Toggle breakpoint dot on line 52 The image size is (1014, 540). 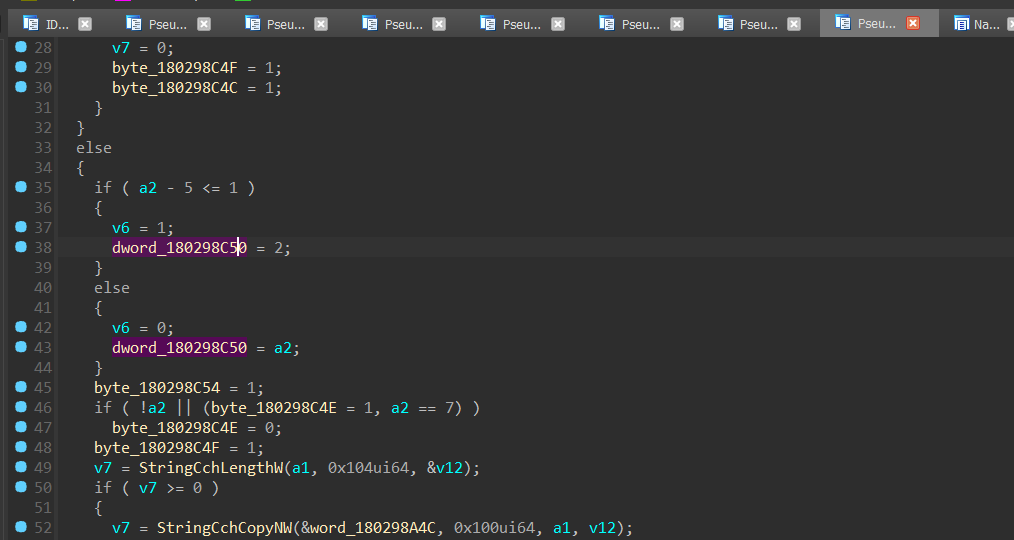(21, 527)
